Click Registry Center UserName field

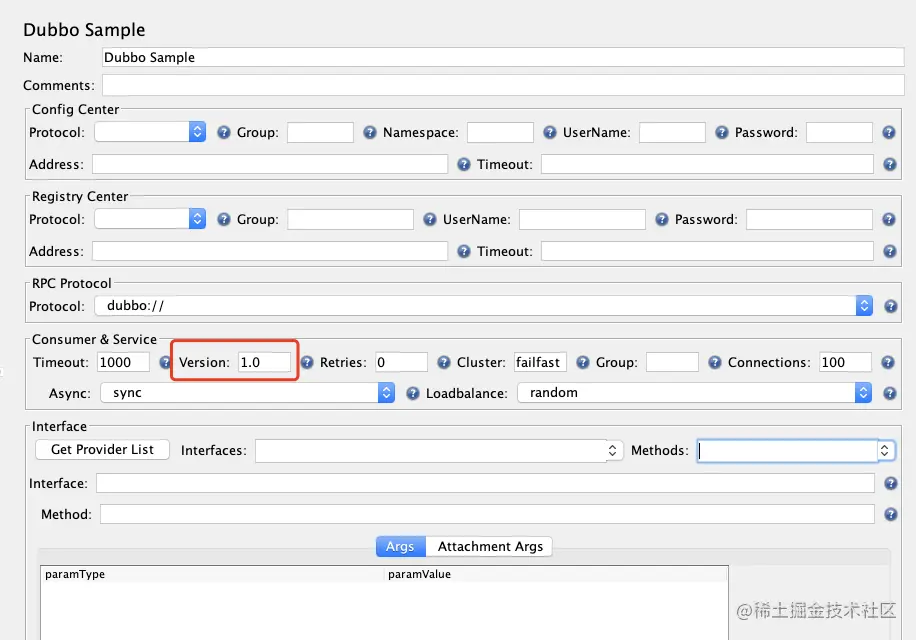[582, 220]
